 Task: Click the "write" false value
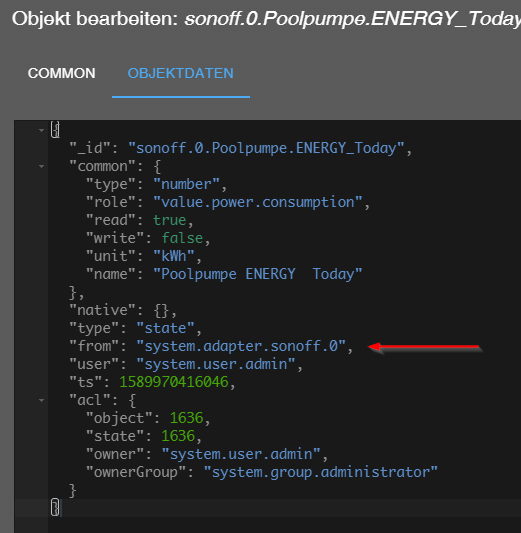(182, 238)
